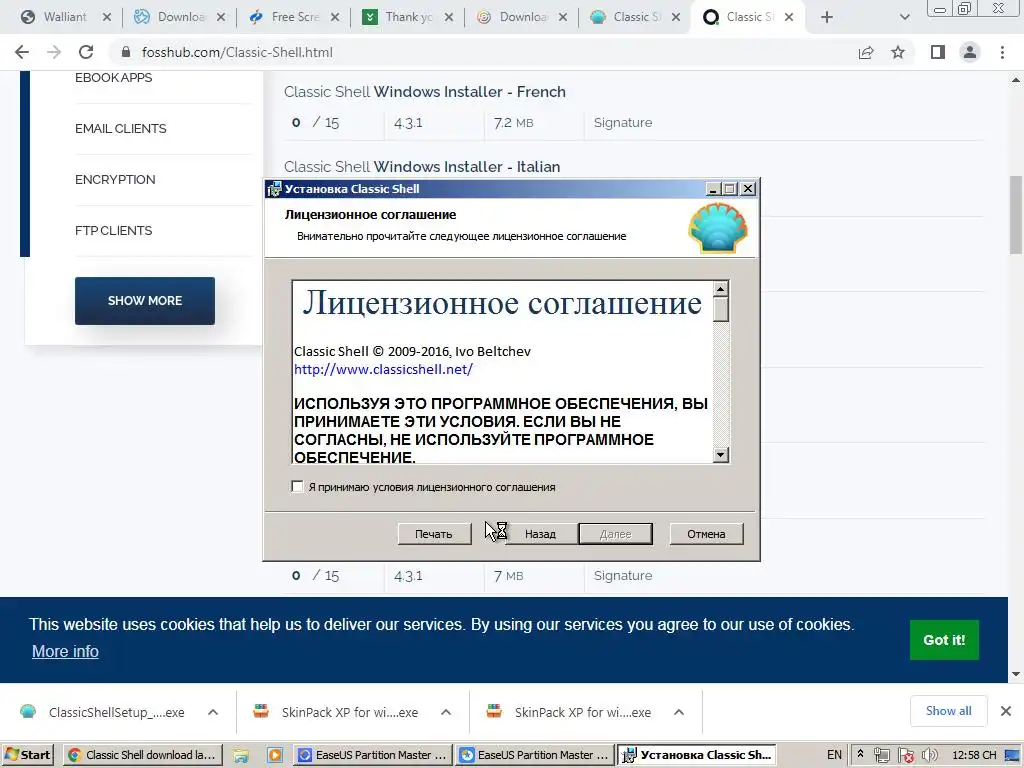1024x768 pixels.
Task: Open EBOOK APPS category
Action: pos(114,78)
